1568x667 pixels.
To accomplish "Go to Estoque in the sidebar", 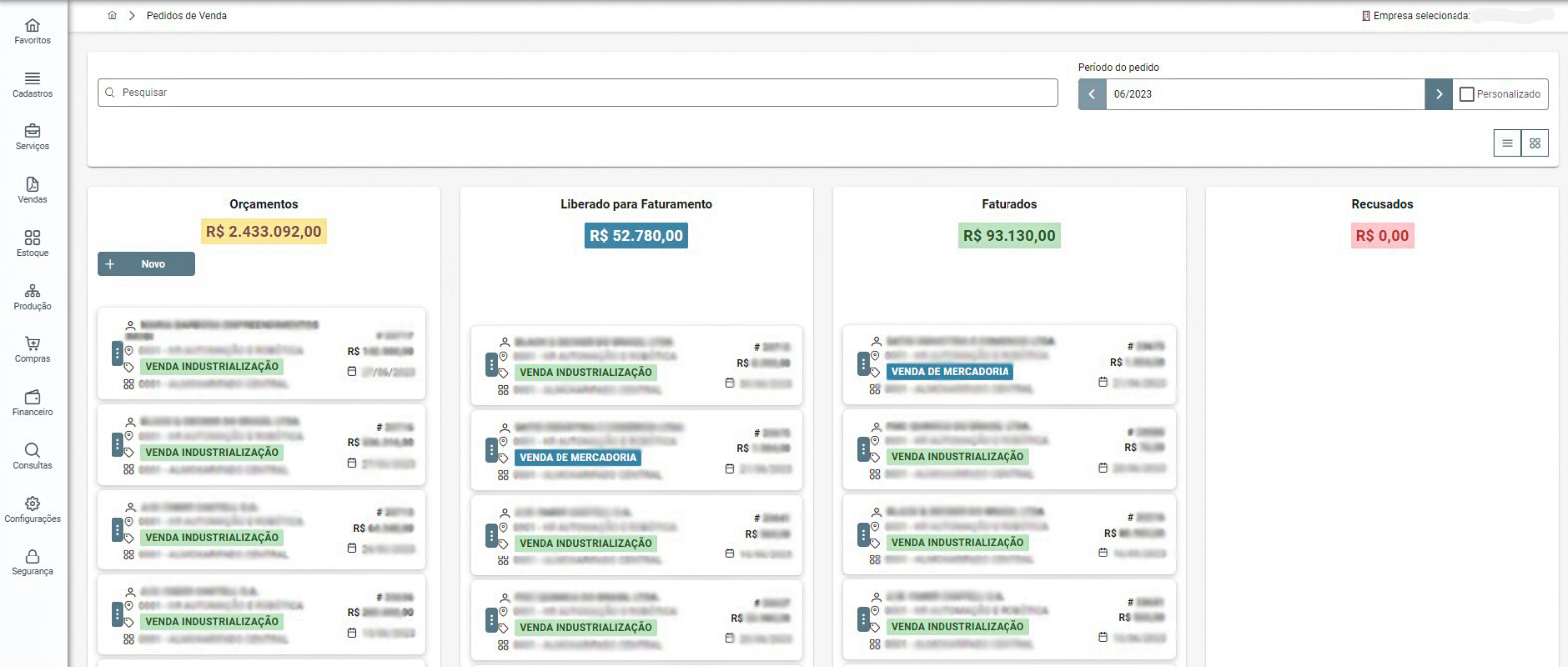I will (x=32, y=239).
